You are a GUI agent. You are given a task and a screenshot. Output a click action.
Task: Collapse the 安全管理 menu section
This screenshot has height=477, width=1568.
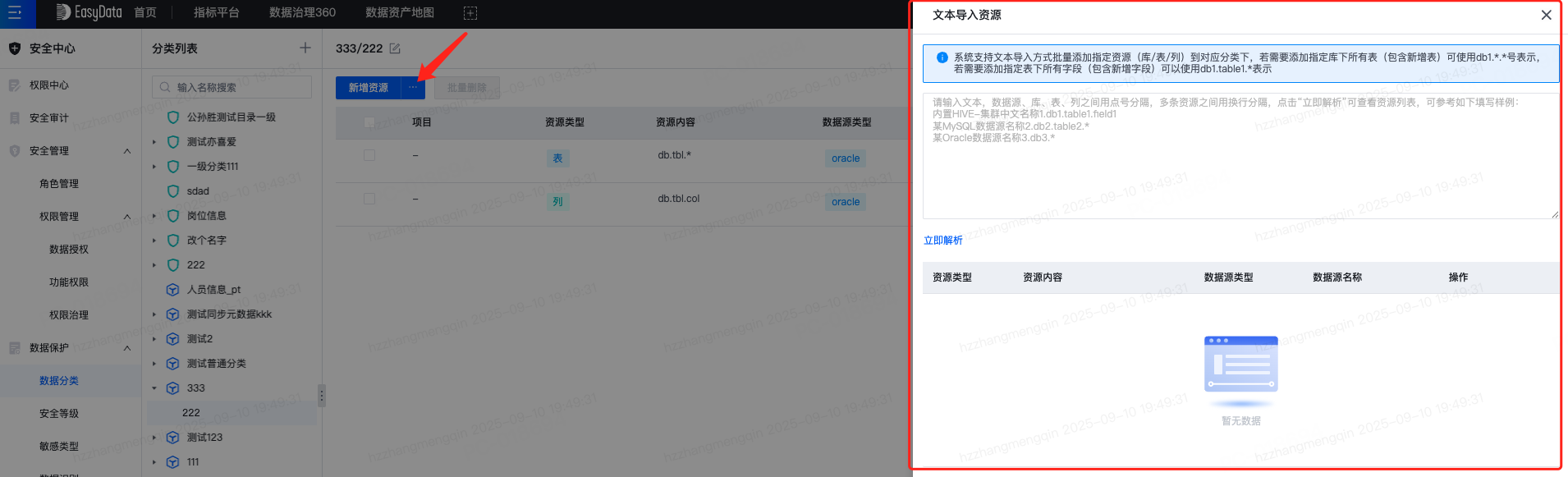(x=127, y=151)
